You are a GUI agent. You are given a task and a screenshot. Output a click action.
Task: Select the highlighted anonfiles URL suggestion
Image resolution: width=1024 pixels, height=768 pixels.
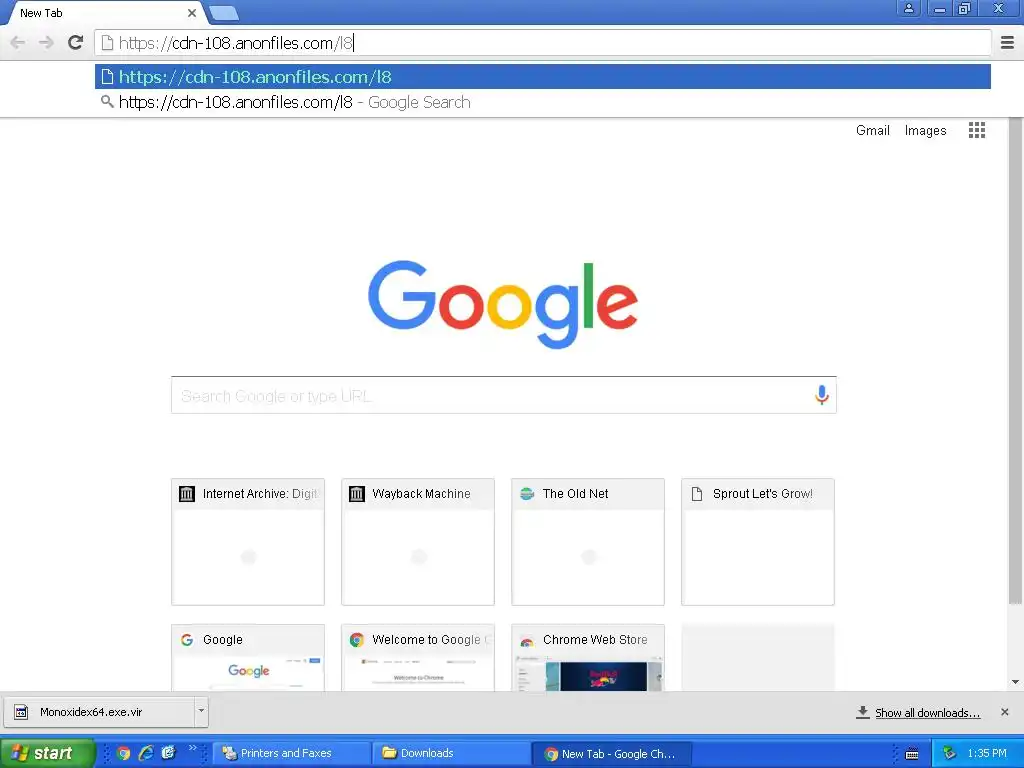coord(543,77)
